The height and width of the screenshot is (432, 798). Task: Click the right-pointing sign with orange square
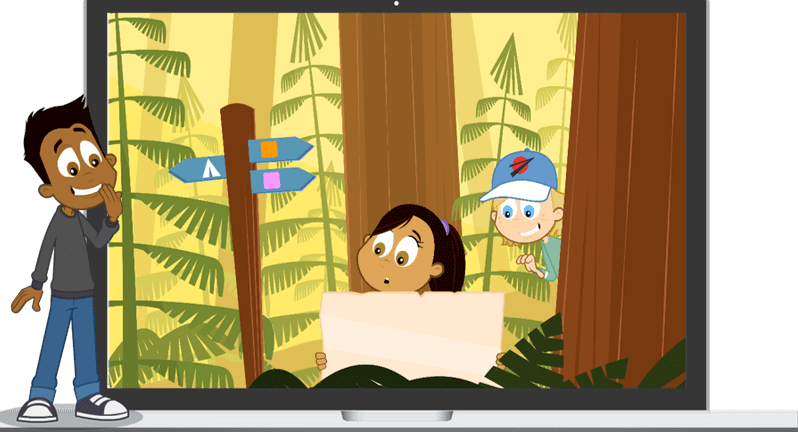pos(280,149)
